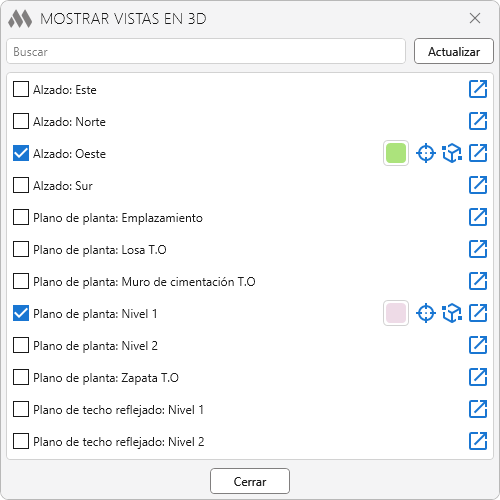Image resolution: width=500 pixels, height=500 pixels.
Task: Click 3D box icon for Plano de planta: Nivel 1
Action: [452, 313]
